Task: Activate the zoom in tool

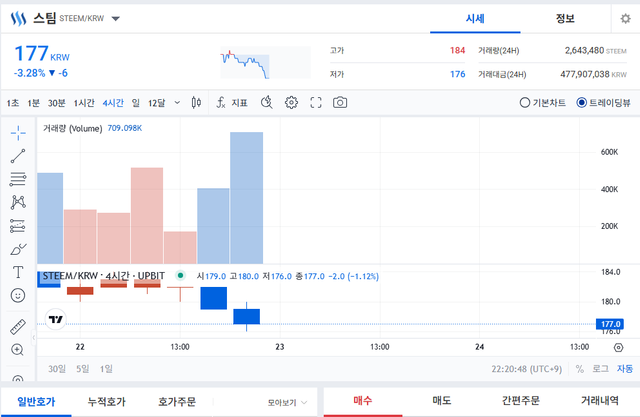Action: pyautogui.click(x=18, y=350)
